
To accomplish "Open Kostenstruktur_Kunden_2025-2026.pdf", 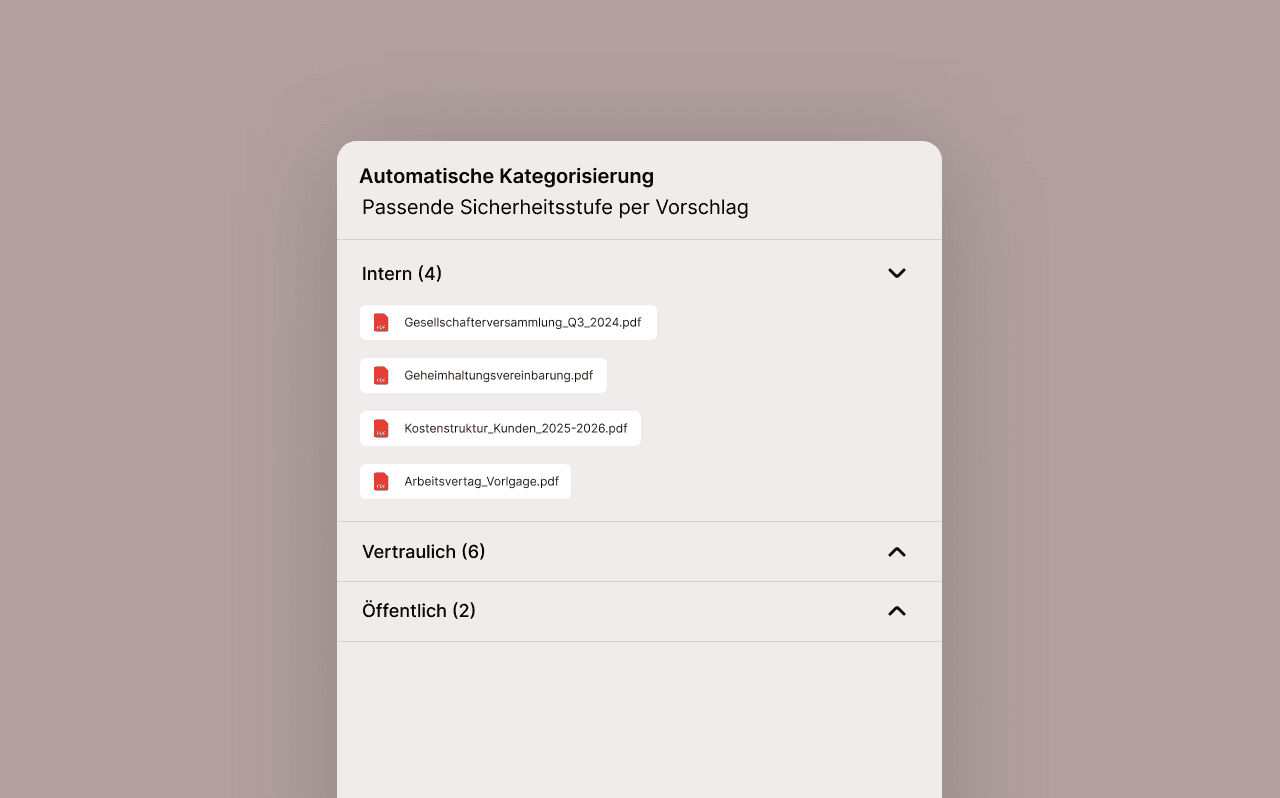I will 500,428.
